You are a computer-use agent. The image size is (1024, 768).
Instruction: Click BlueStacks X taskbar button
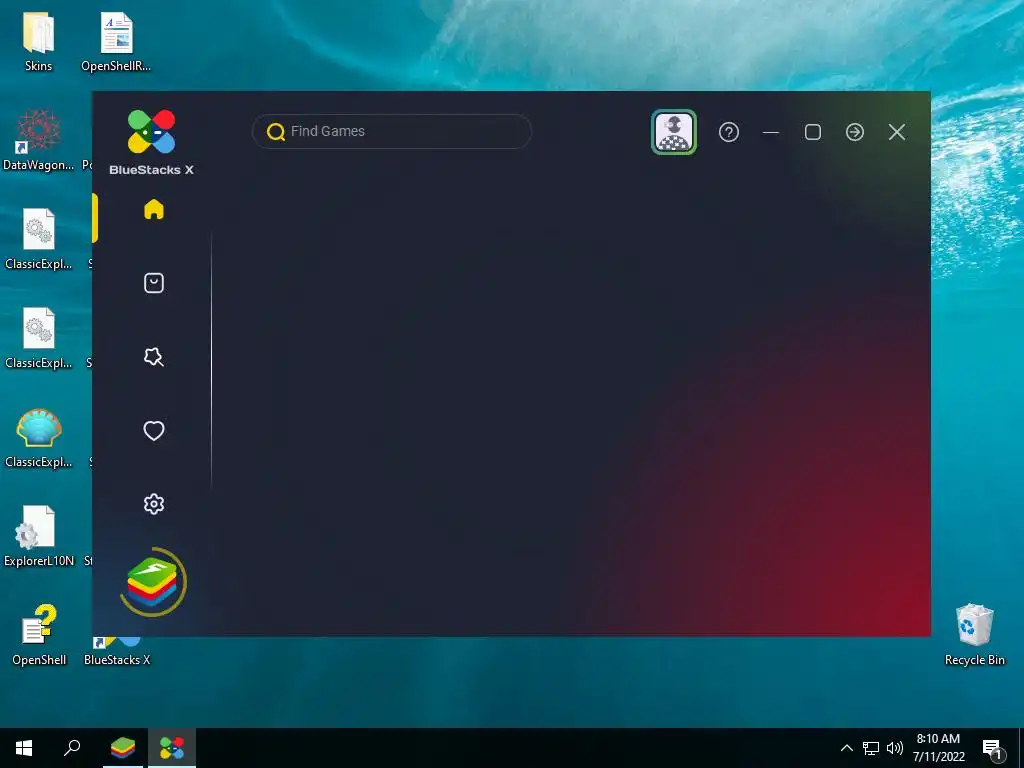pos(172,748)
